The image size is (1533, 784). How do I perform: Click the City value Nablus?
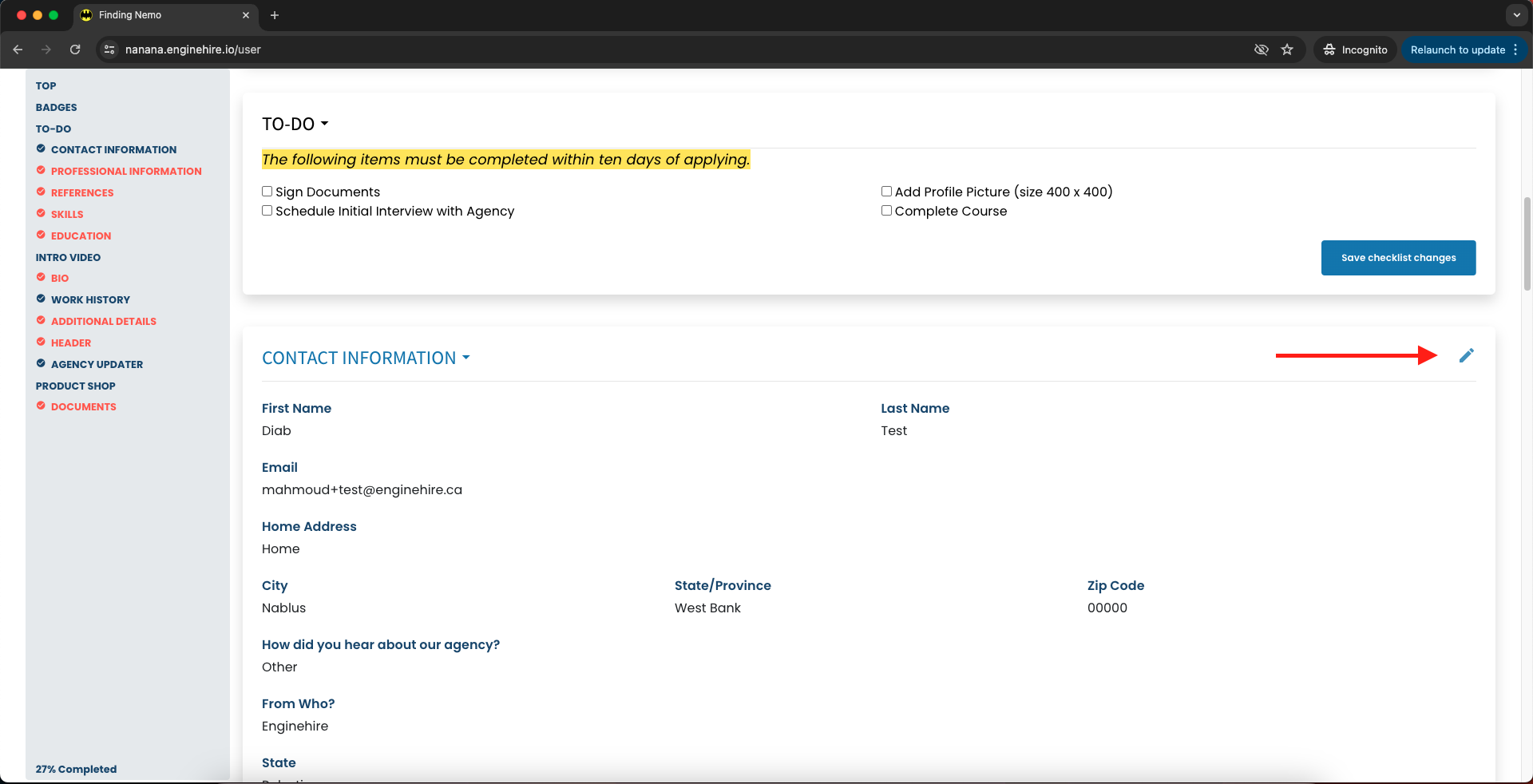pos(283,608)
